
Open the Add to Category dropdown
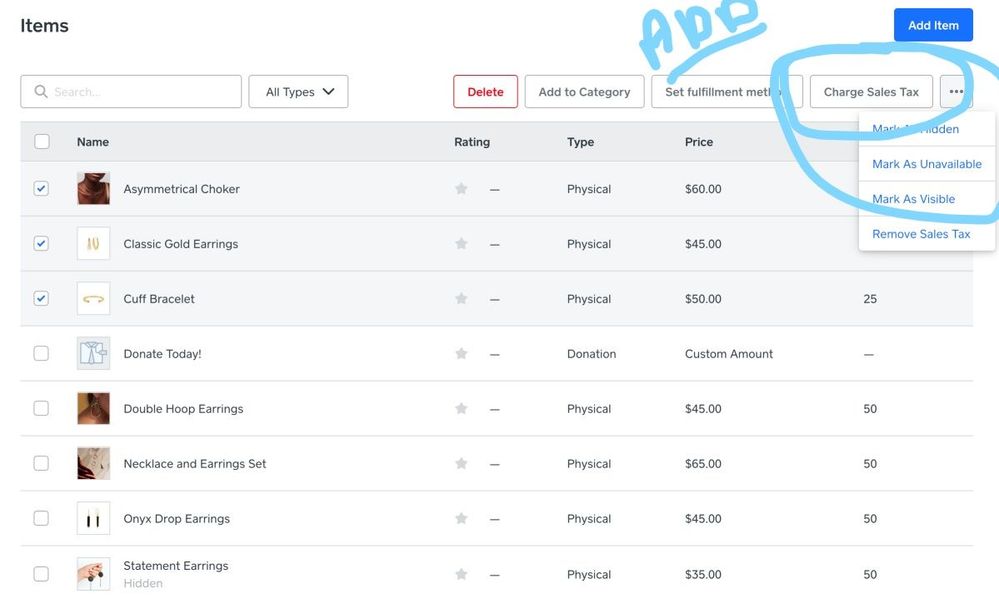(x=584, y=92)
